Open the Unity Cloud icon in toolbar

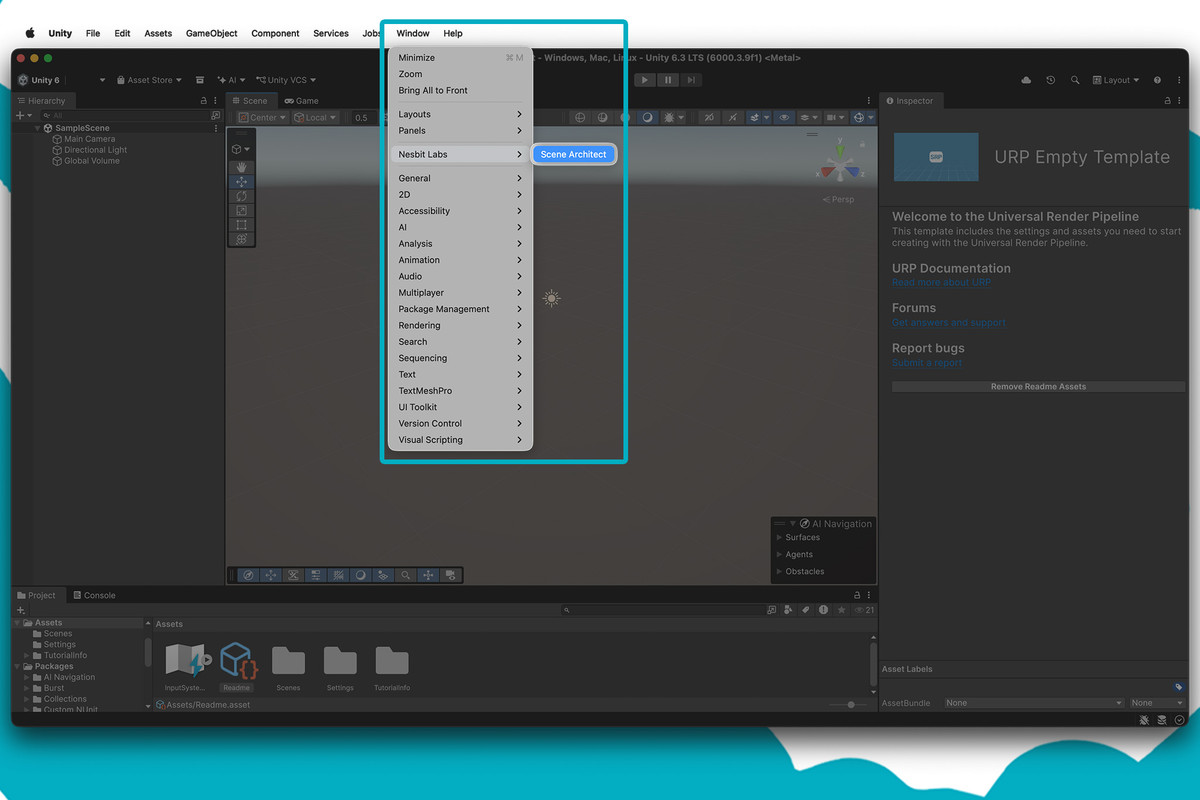tap(1026, 80)
